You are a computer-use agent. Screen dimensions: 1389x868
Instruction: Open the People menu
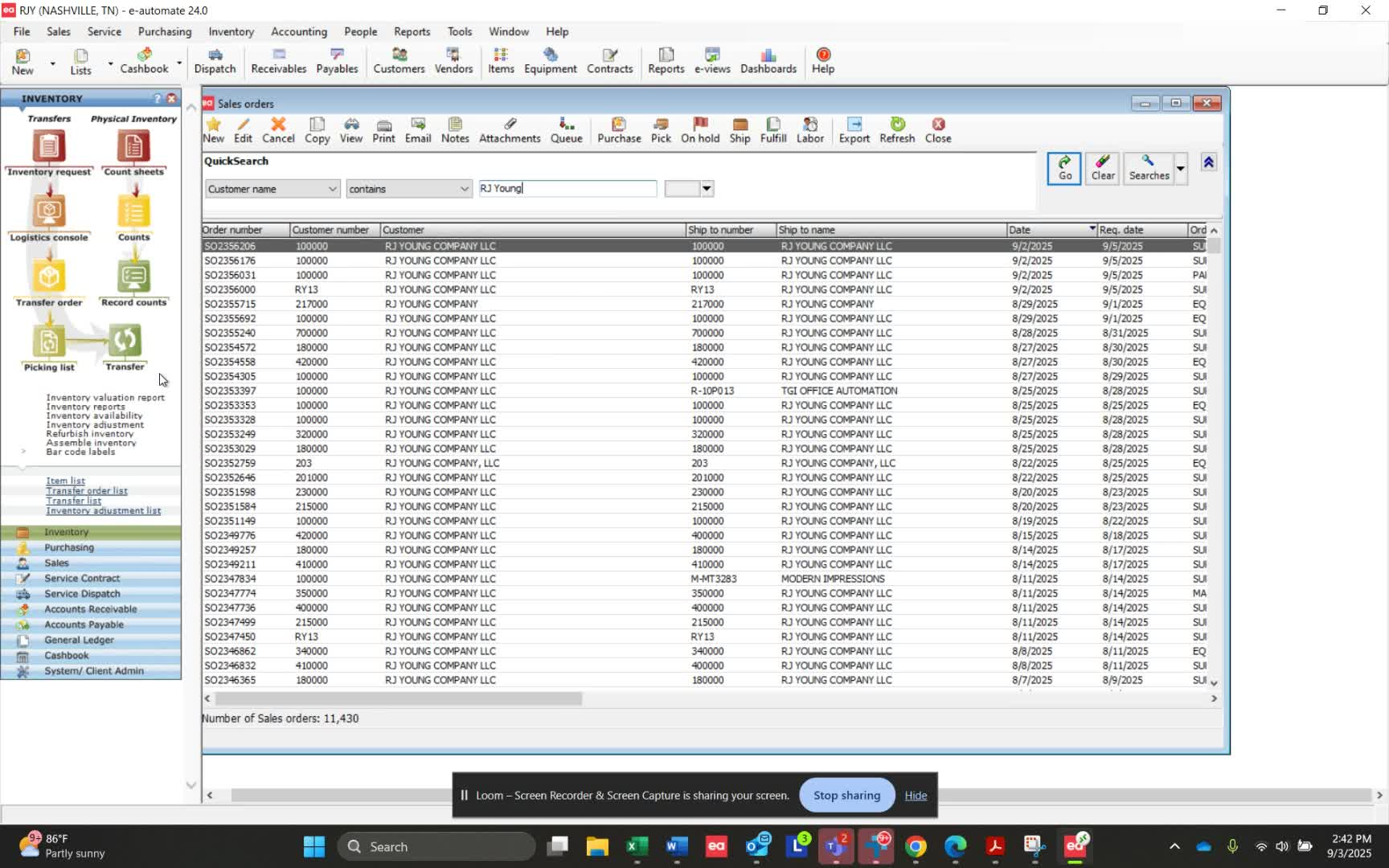coord(360,31)
